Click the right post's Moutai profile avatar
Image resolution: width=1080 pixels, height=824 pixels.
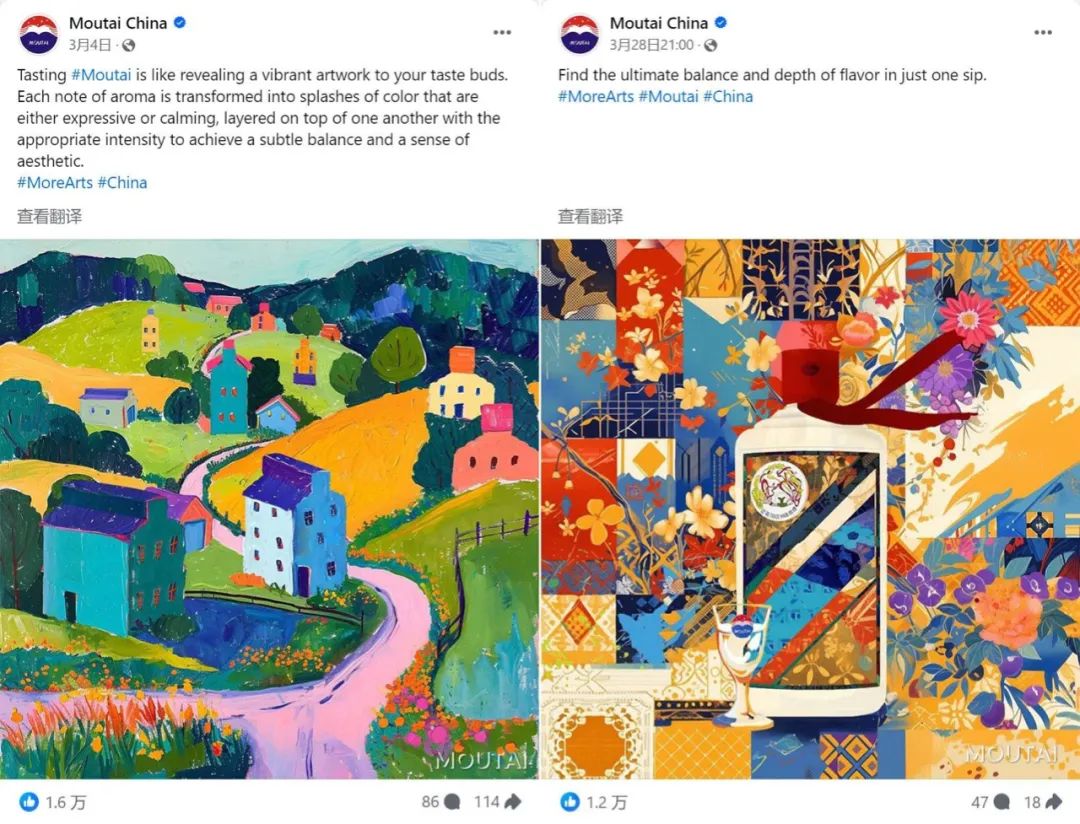coord(580,34)
